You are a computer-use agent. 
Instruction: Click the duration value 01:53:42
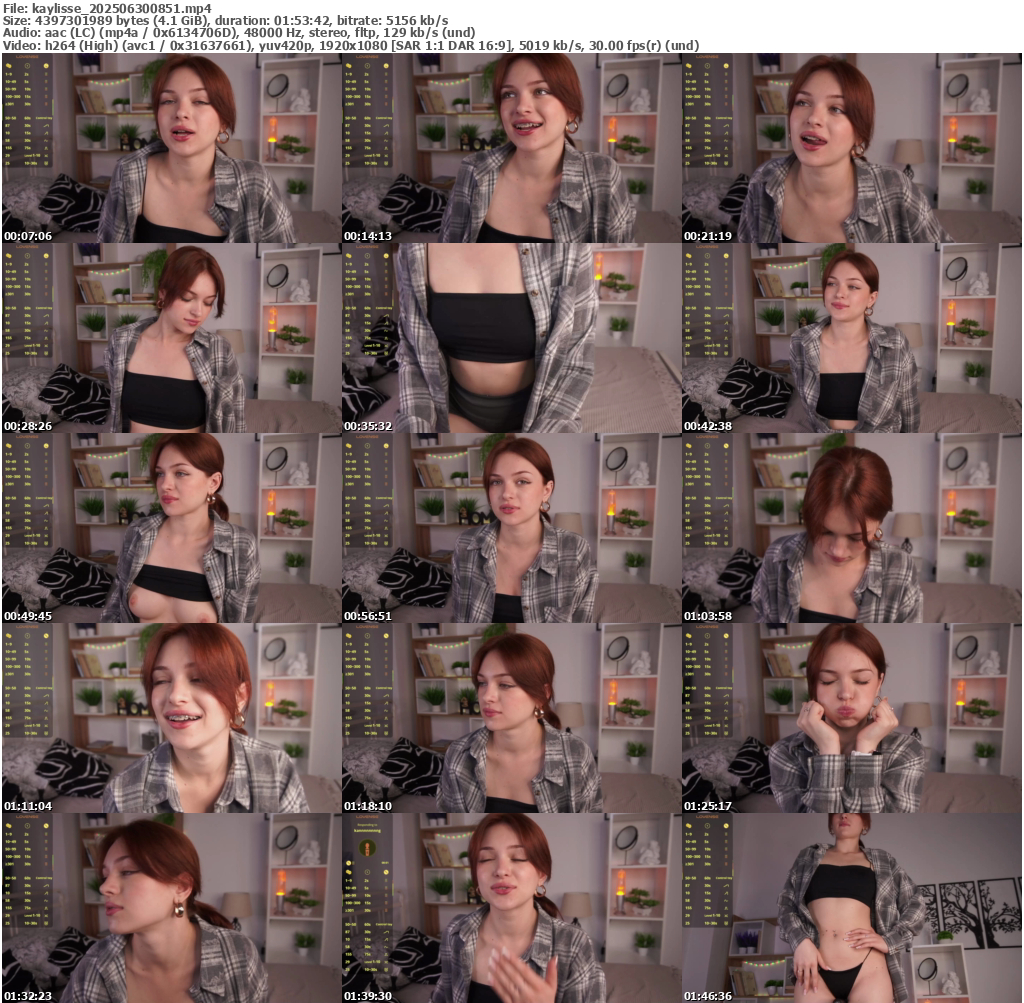tap(297, 20)
